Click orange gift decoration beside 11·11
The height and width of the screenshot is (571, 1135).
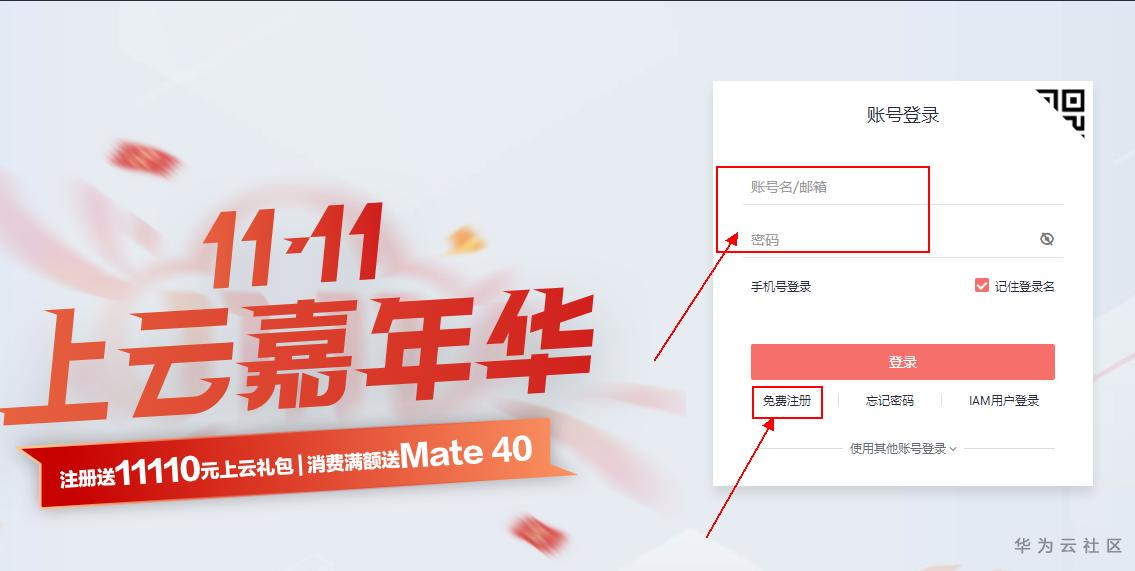click(465, 240)
